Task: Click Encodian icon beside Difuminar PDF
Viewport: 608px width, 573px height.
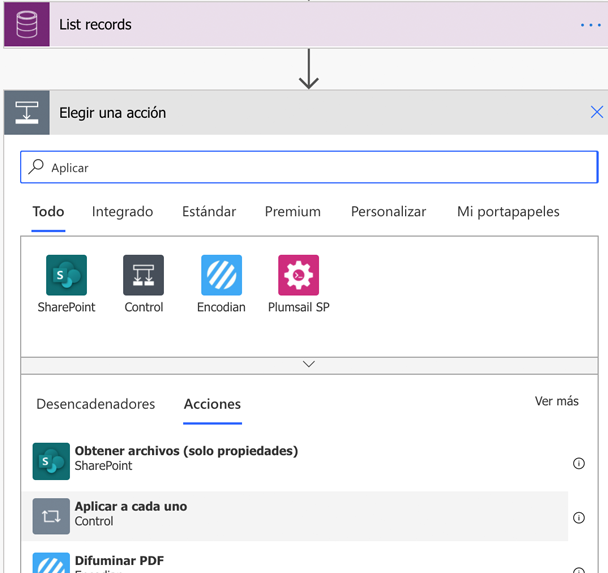Action: [51, 563]
